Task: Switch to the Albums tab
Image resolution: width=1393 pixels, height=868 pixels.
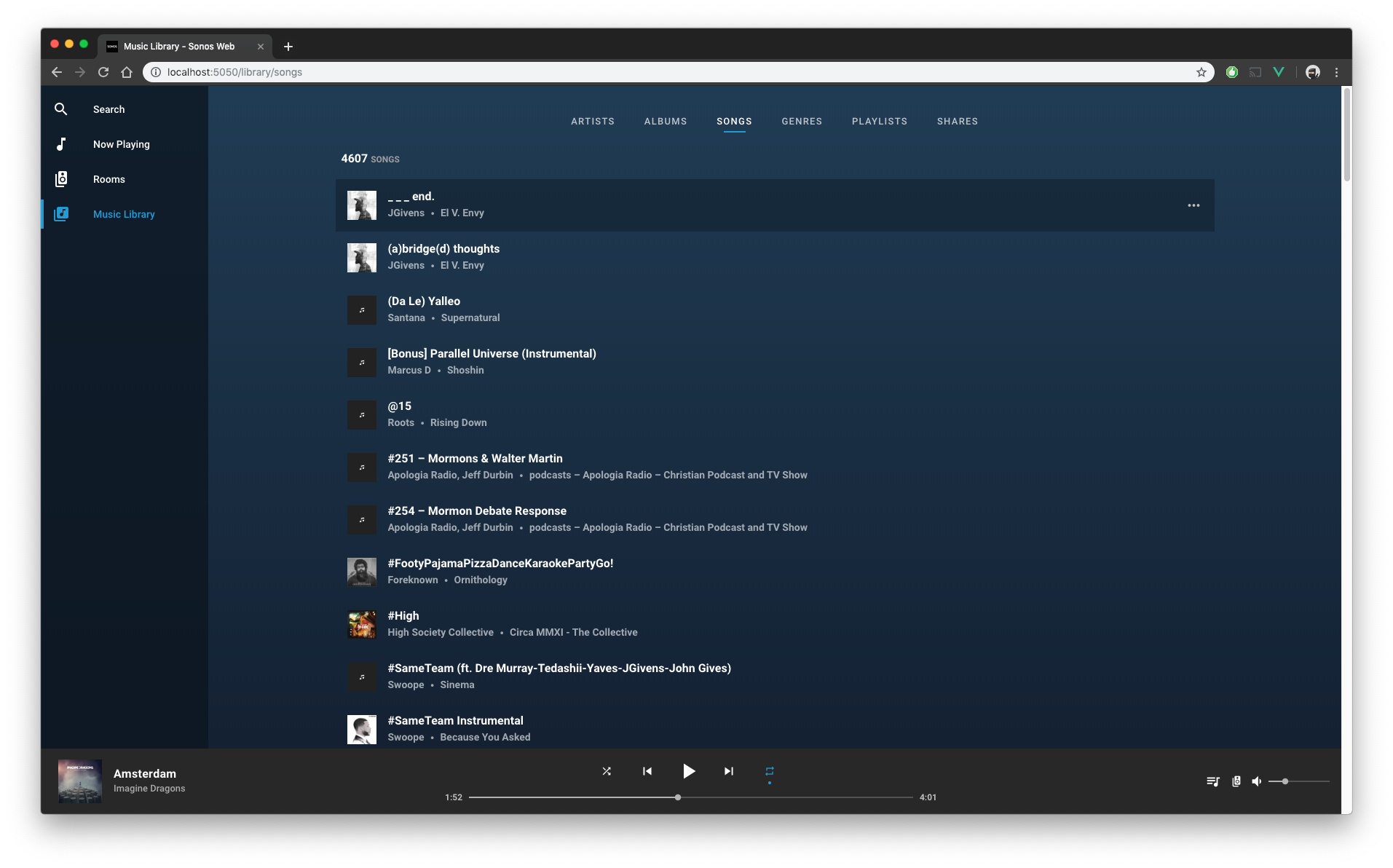Action: pyautogui.click(x=666, y=122)
